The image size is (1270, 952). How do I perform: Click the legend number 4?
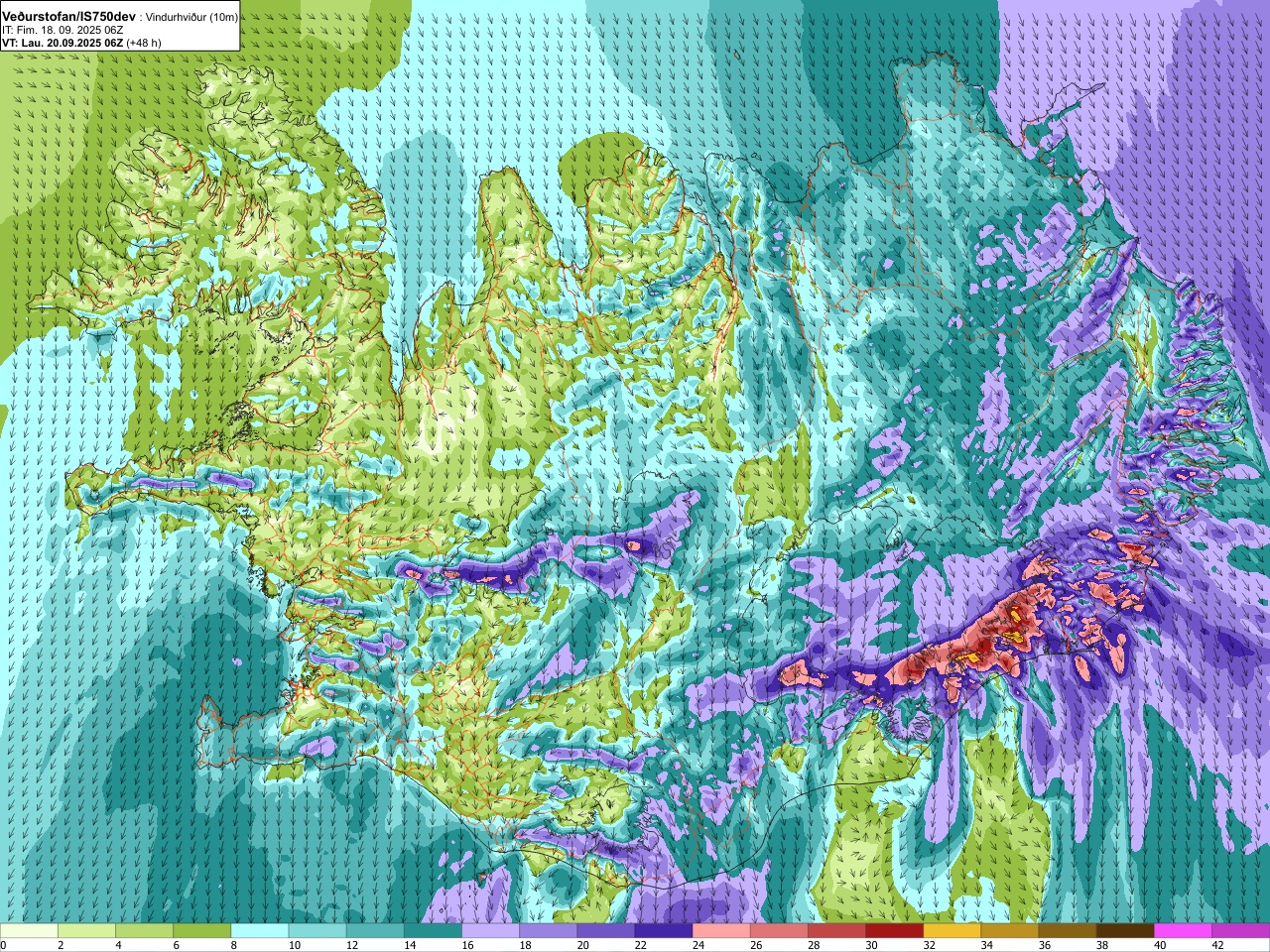[x=117, y=945]
